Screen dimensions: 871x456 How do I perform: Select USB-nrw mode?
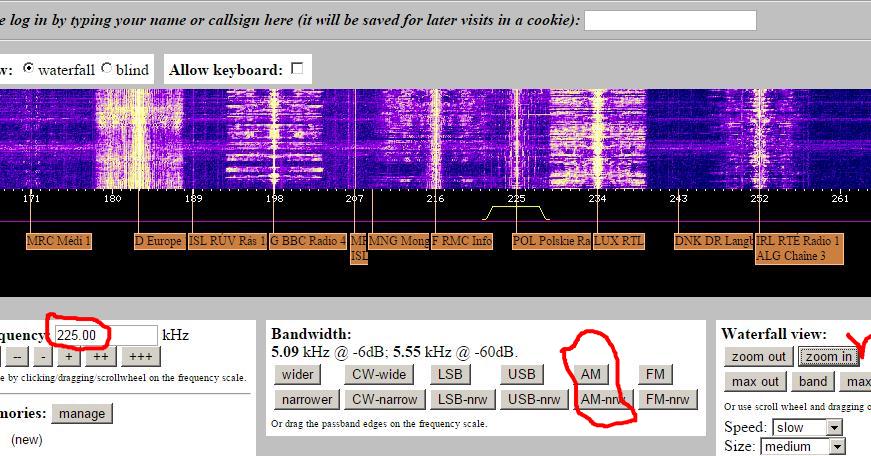(534, 399)
